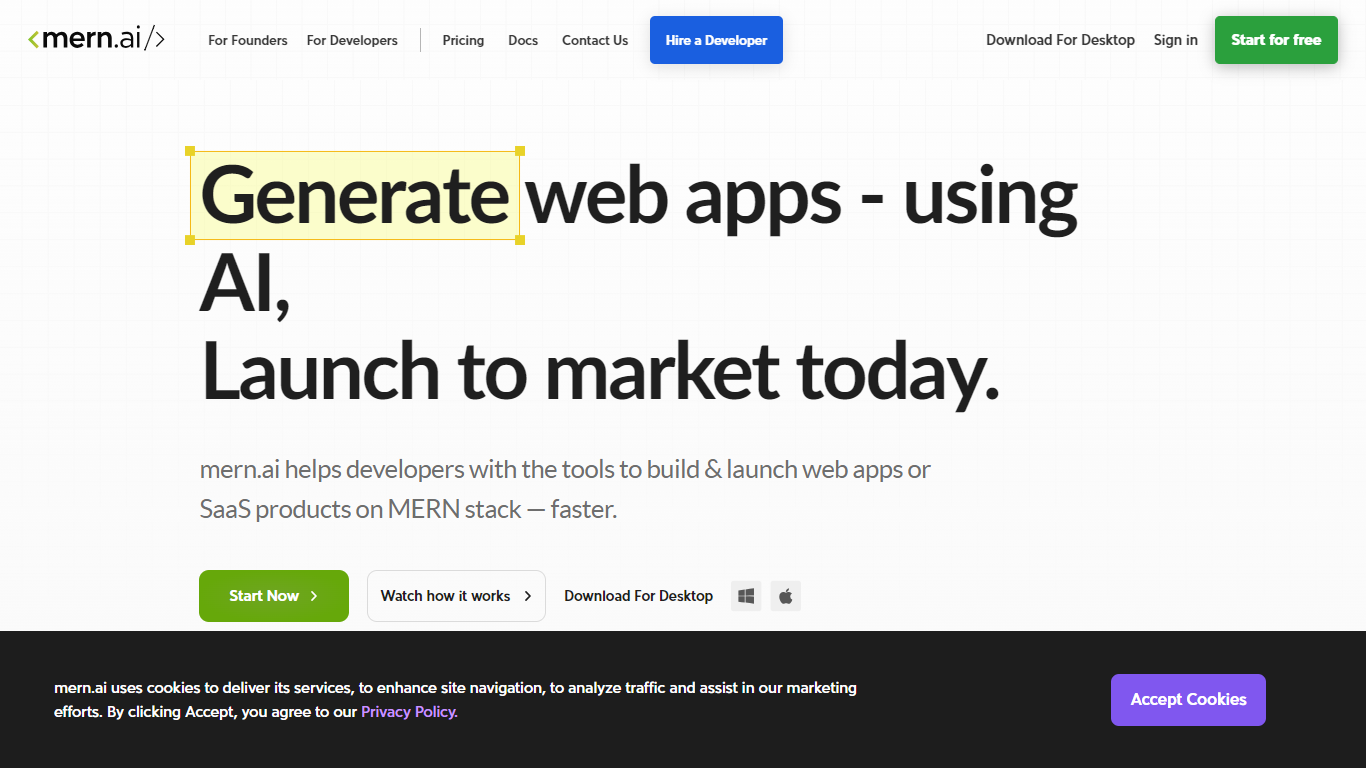Click the mern.ai logo

pyautogui.click(x=96, y=40)
